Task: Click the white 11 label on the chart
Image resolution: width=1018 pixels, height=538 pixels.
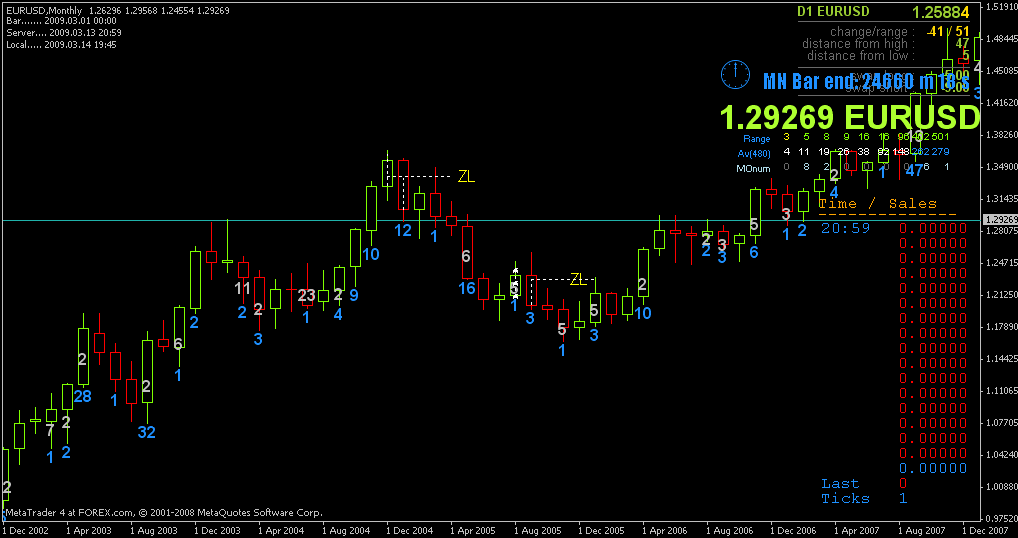Action: tap(242, 288)
